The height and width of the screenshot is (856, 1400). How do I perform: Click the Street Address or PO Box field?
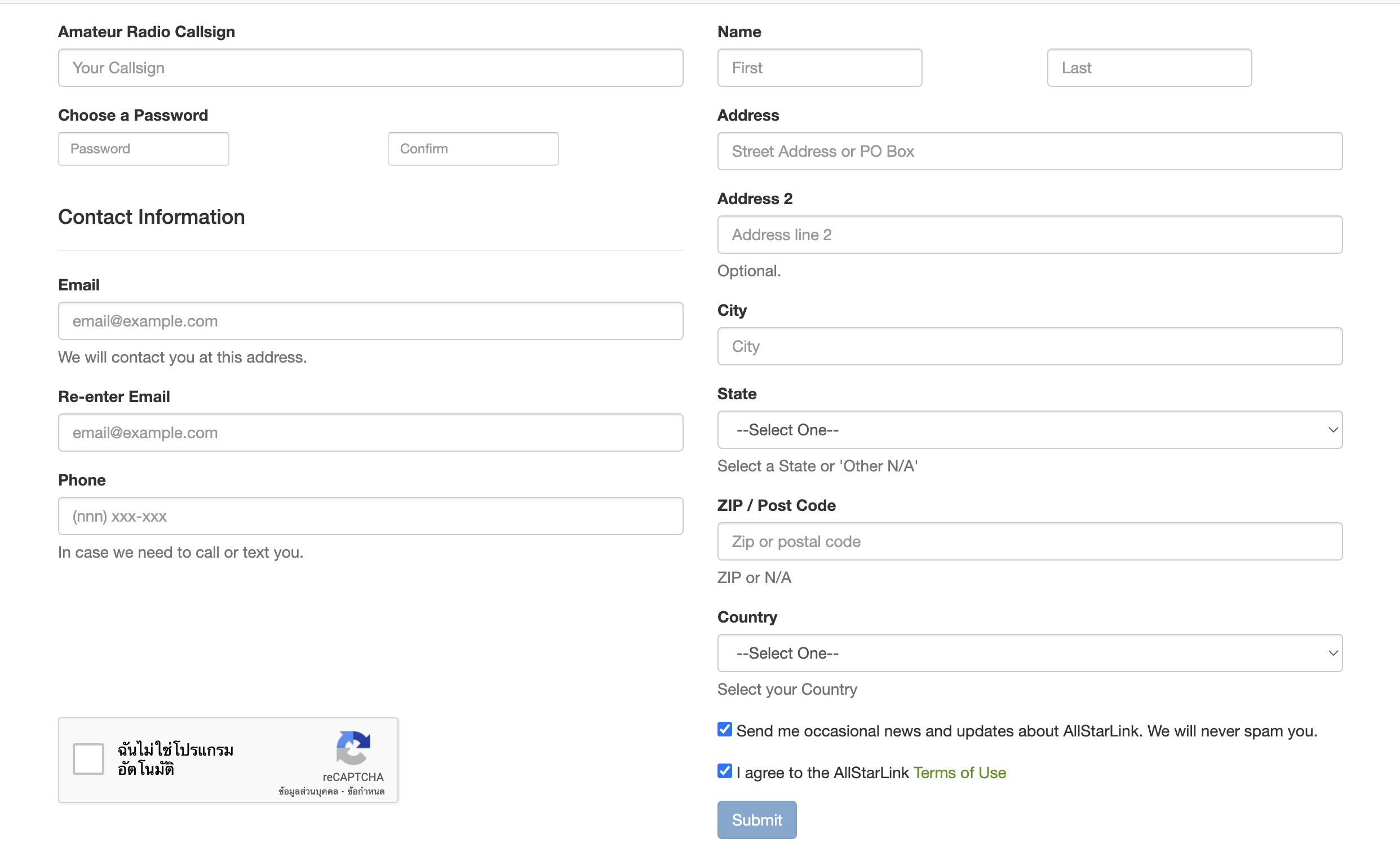pos(1029,151)
